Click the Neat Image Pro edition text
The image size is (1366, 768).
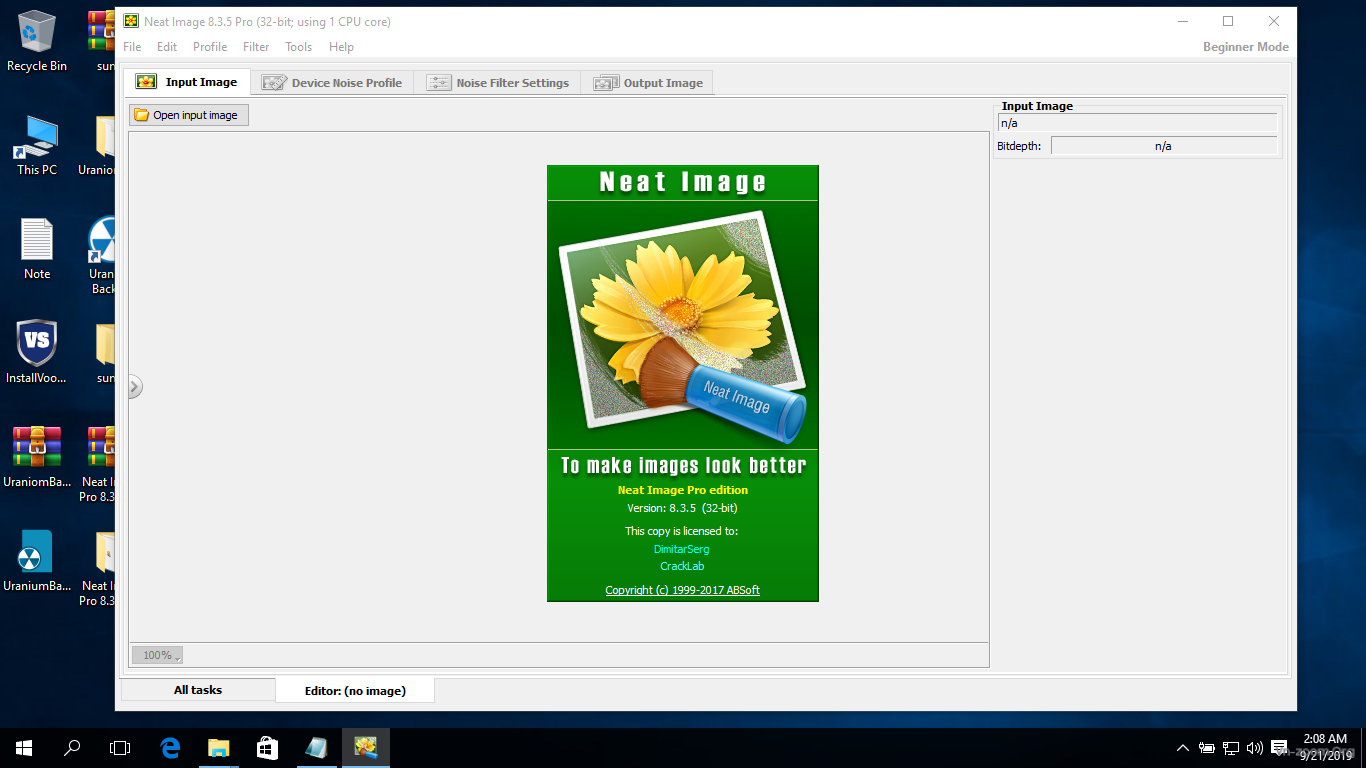[x=682, y=490]
